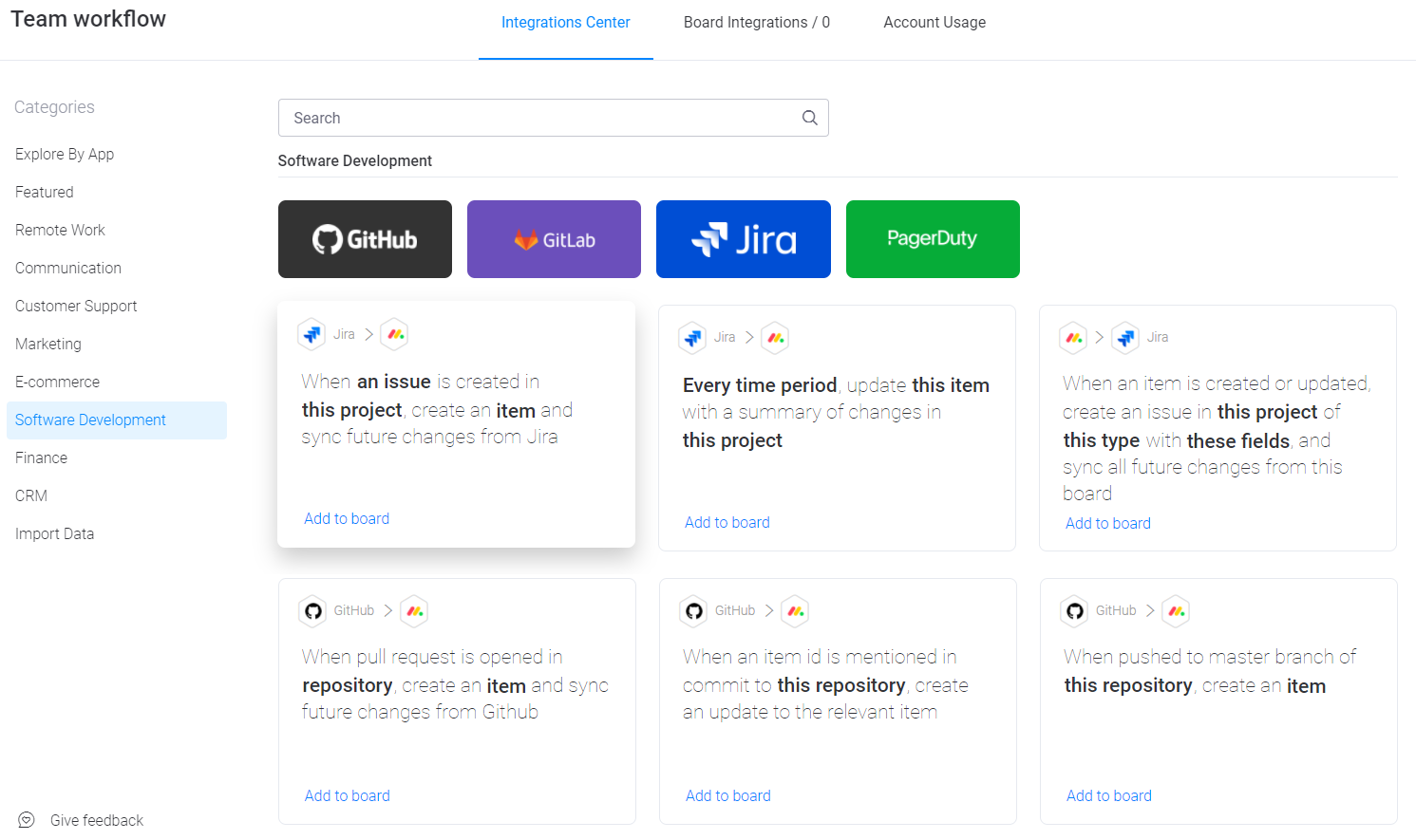Select Explore By App category

pos(117,154)
